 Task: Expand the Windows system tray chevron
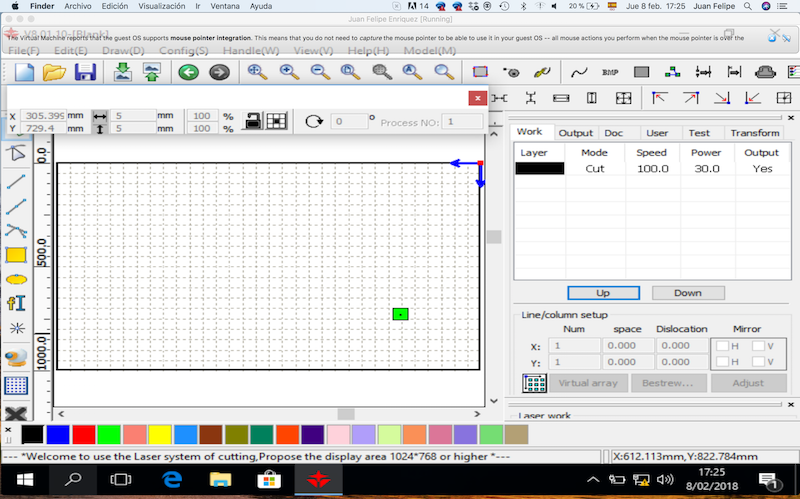[592, 480]
